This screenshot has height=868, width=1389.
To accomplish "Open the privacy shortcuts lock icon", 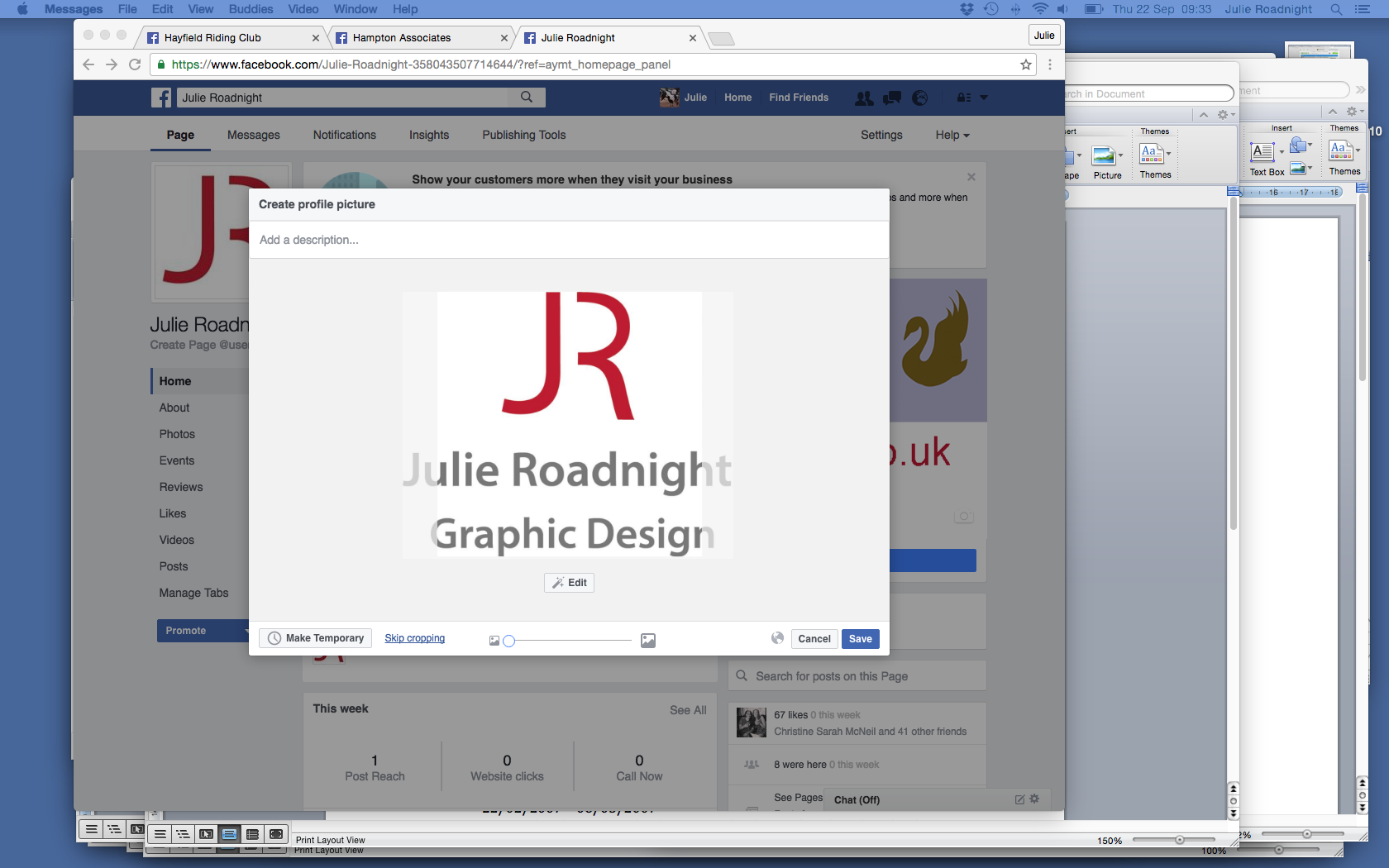I will [x=964, y=98].
